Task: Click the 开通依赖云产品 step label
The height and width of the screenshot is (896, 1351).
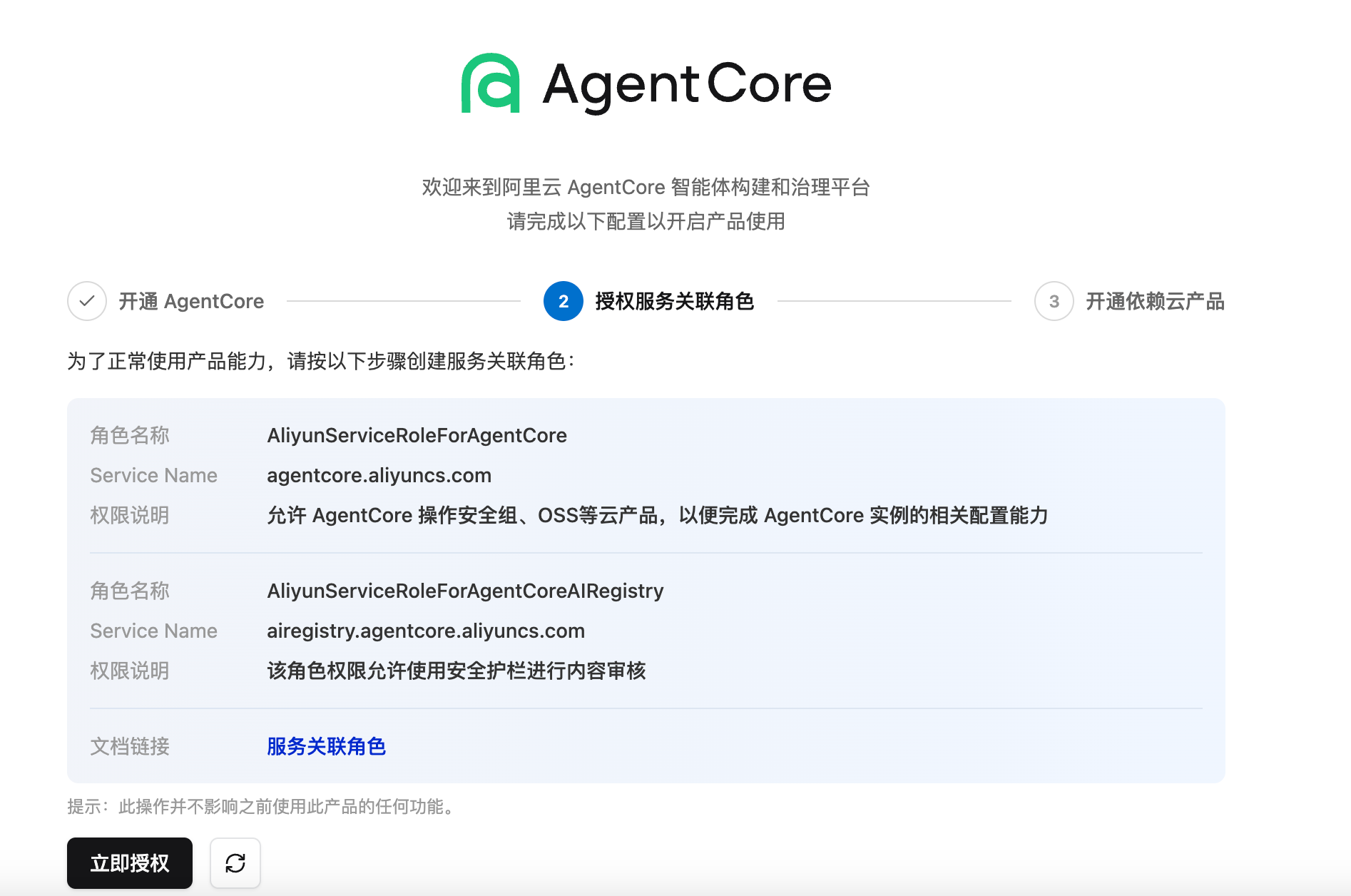Action: coord(1156,301)
